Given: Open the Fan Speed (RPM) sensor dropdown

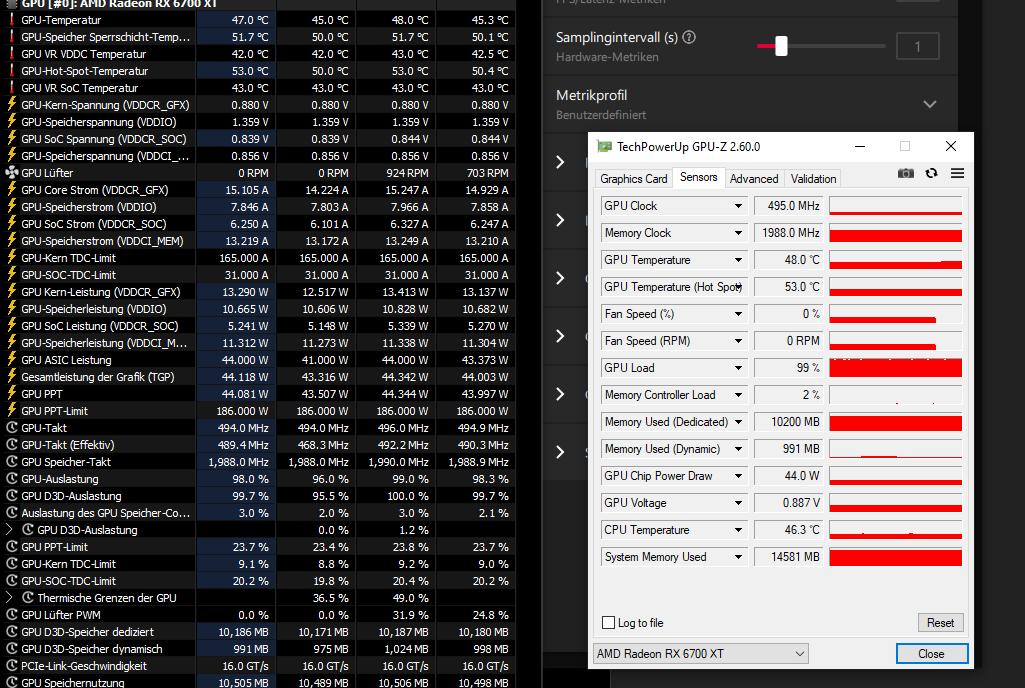Looking at the screenshot, I should [738, 341].
